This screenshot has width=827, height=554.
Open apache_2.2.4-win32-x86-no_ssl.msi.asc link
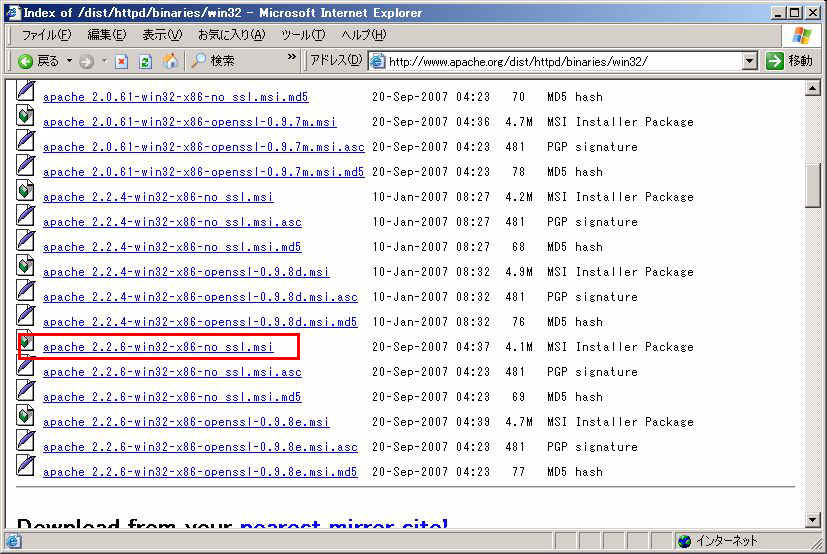click(172, 223)
